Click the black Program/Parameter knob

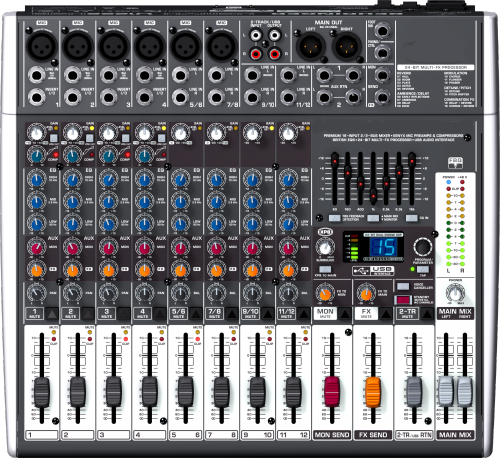(423, 247)
